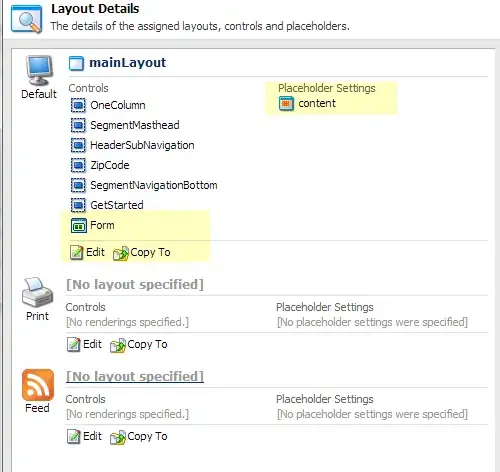This screenshot has height=472, width=500.
Task: Click the content placeholder settings icon
Action: 286,104
